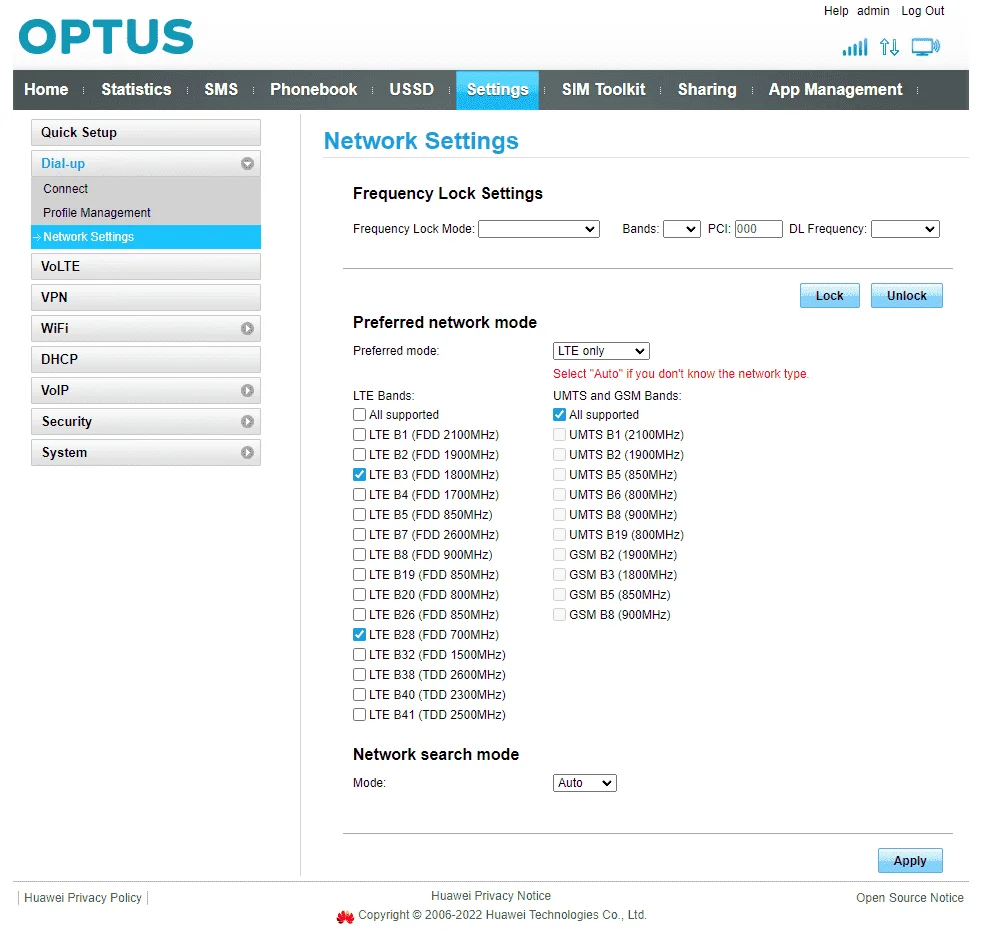Open the SMS tab

(221, 90)
